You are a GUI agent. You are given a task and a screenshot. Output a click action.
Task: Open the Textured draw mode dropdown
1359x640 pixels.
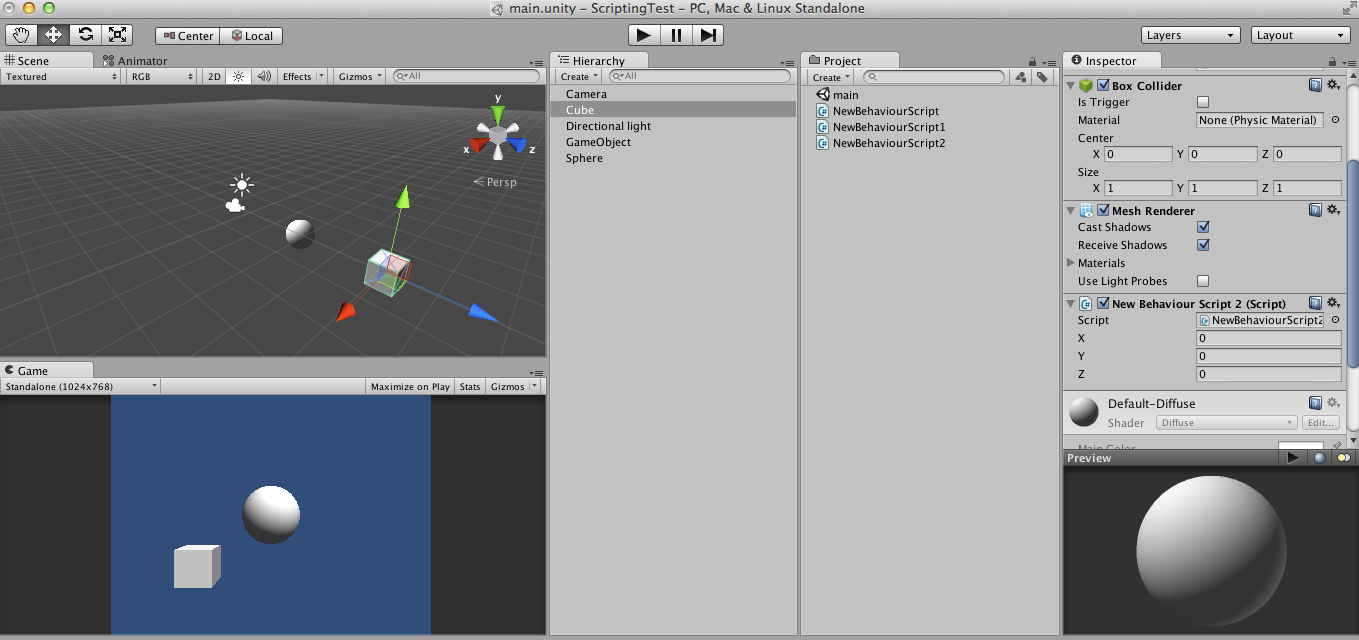tap(61, 76)
